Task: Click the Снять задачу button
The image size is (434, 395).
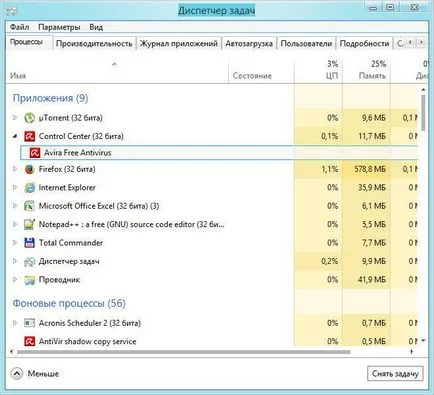Action: (x=395, y=374)
